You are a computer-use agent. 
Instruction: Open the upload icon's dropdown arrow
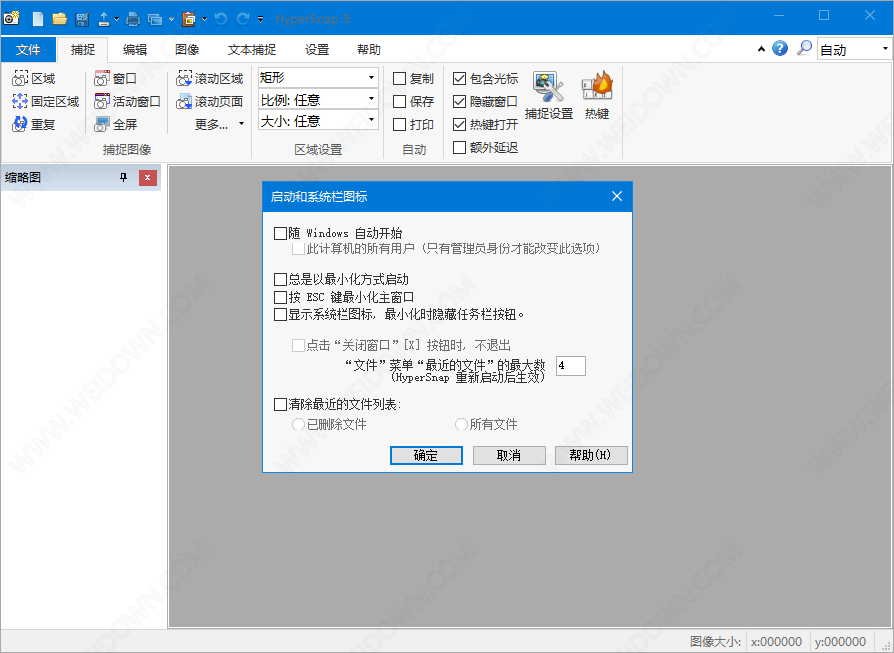pyautogui.click(x=116, y=19)
